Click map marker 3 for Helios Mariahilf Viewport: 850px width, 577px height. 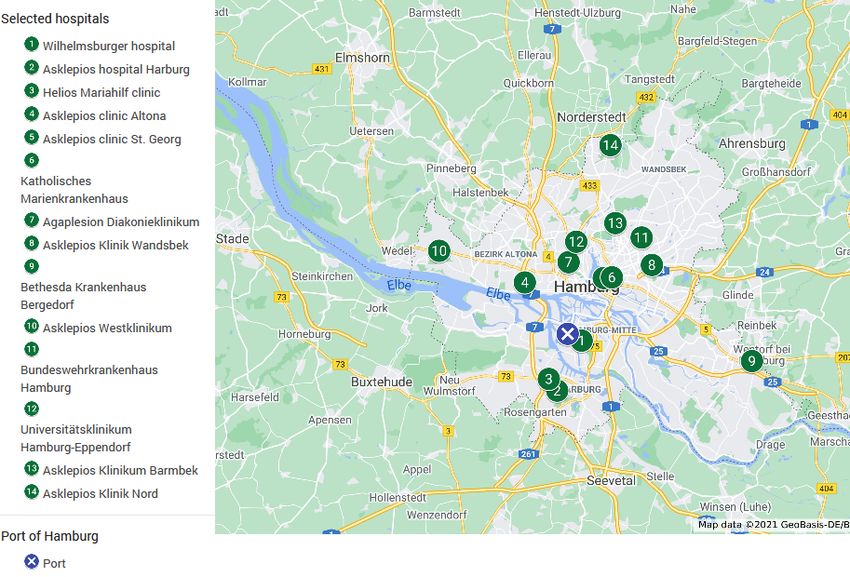pyautogui.click(x=548, y=379)
